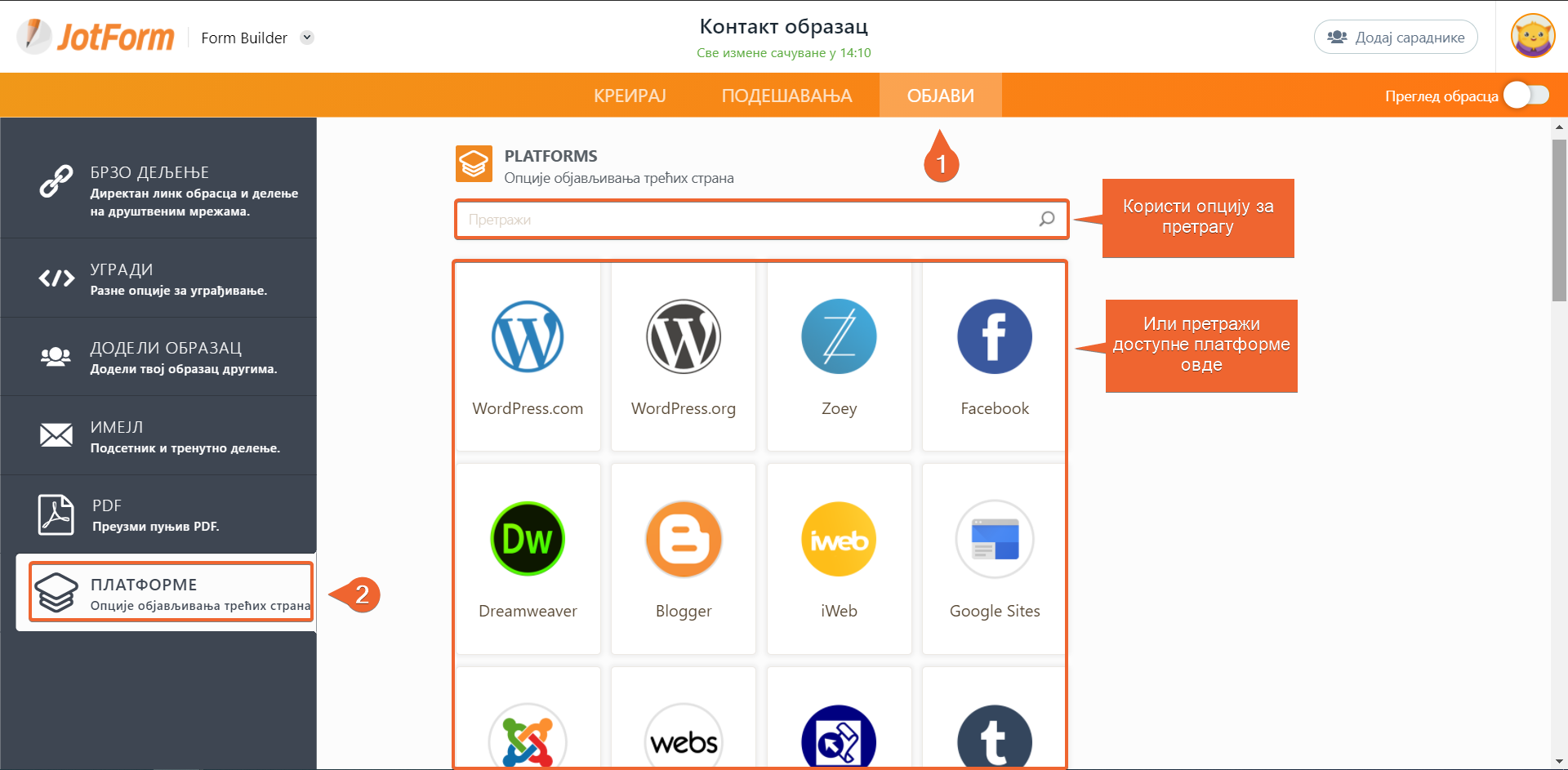Open the ДОДЕЛИ ОБРАЗАЦ sidebar section
The width and height of the screenshot is (1568, 770).
pyautogui.click(x=158, y=357)
